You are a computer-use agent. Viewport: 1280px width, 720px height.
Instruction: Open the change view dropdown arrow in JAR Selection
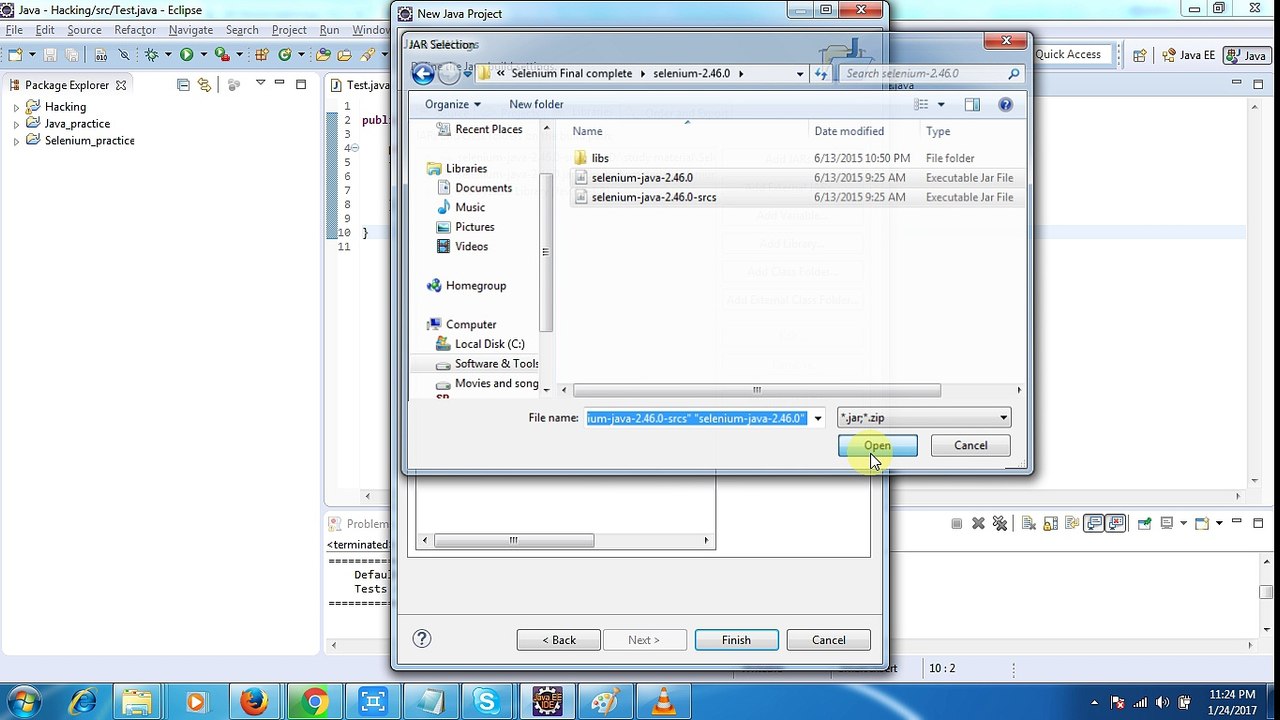(941, 104)
